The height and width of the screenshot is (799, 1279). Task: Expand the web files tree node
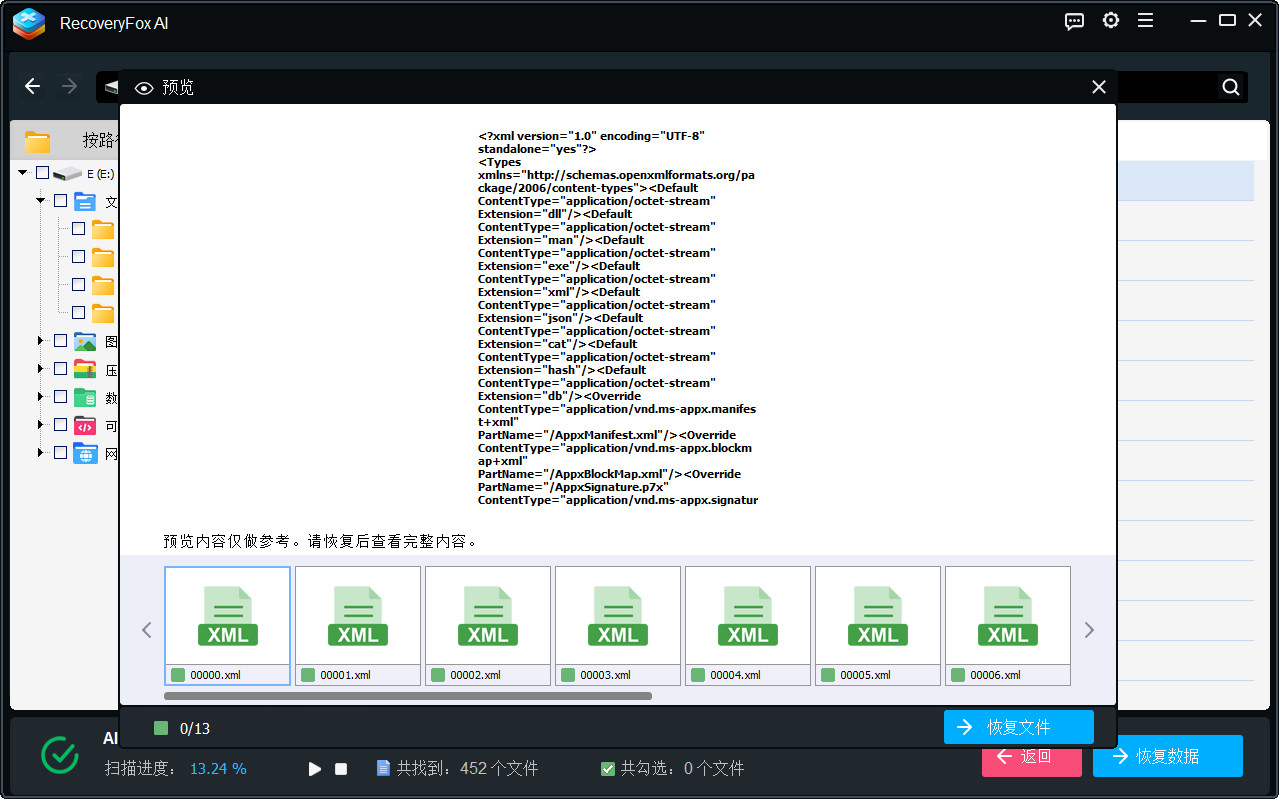point(41,453)
